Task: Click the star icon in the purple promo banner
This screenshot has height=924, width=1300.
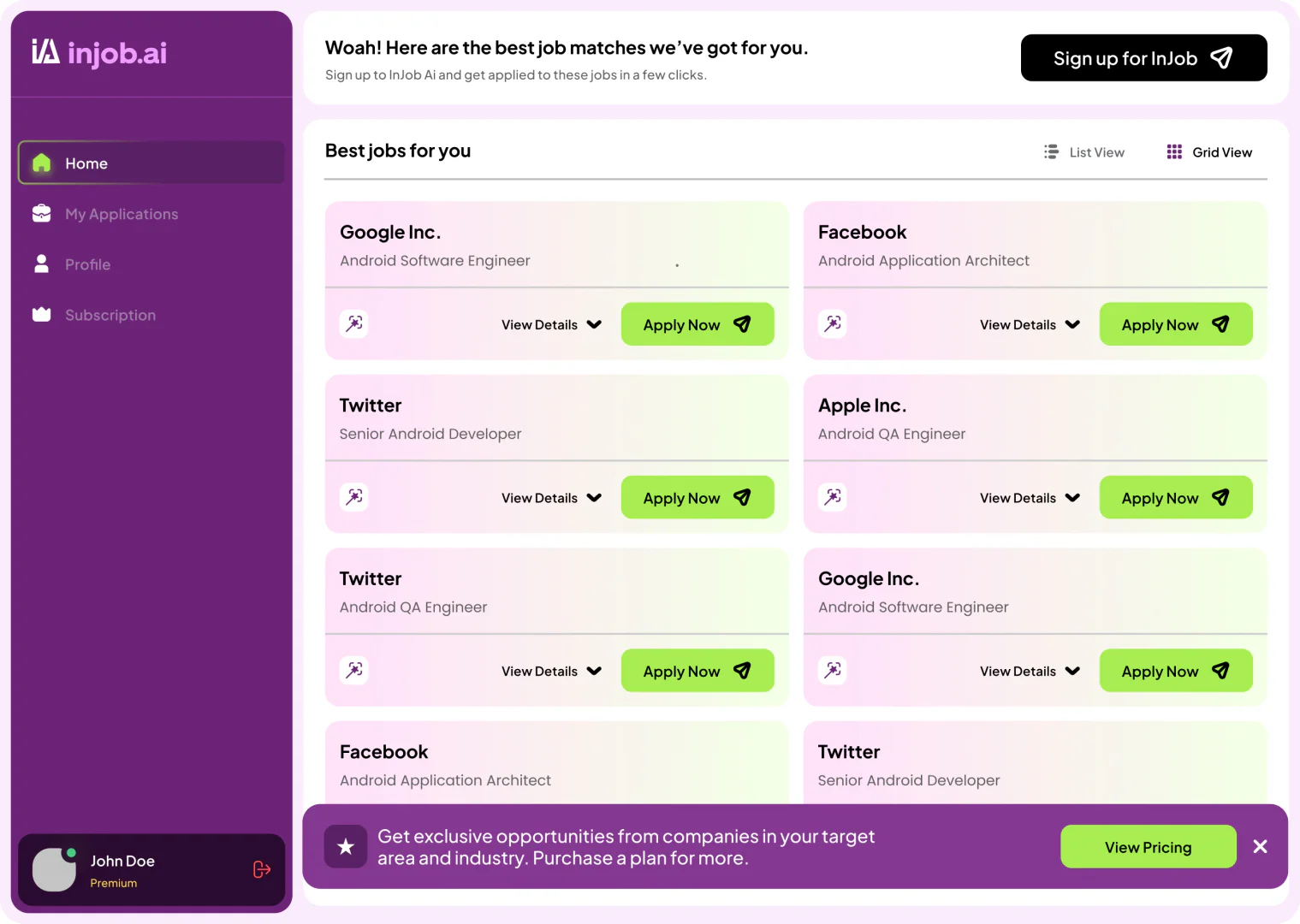Action: point(346,846)
